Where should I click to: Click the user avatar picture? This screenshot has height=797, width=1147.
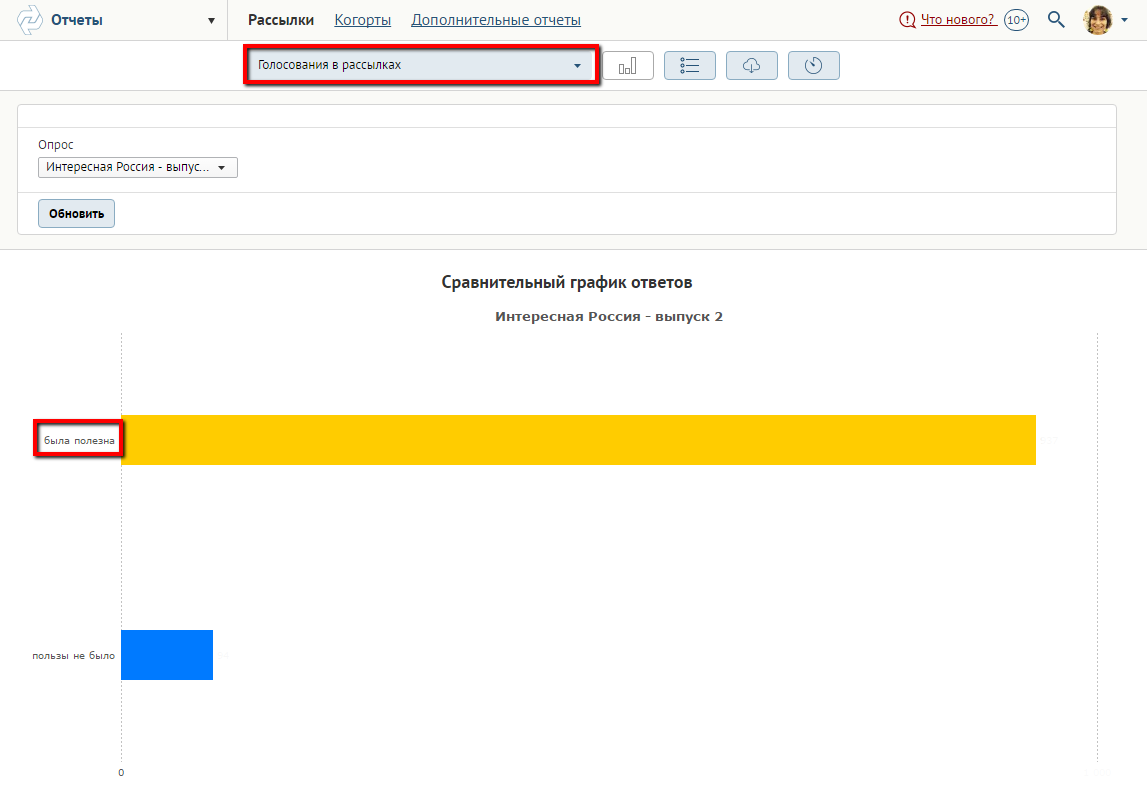[x=1098, y=20]
